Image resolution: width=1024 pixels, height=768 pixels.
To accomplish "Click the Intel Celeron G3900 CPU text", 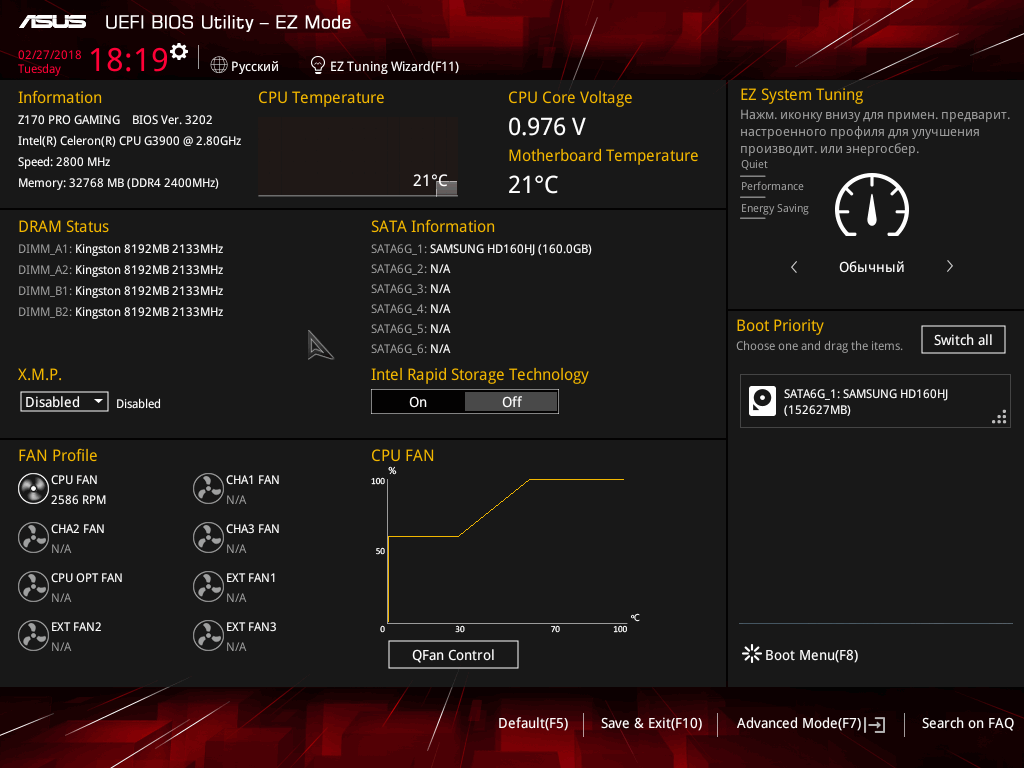I will [x=129, y=140].
